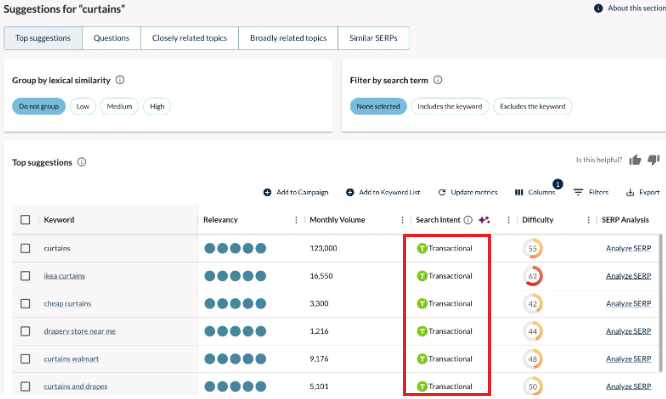Select Medium lexical similarity grouping

pos(119,106)
